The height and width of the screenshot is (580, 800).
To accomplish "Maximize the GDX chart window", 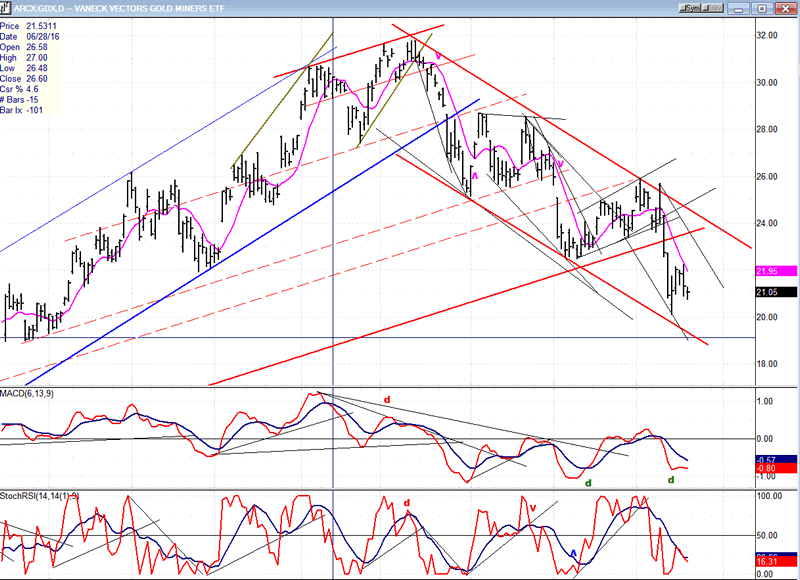I will tap(762, 8).
